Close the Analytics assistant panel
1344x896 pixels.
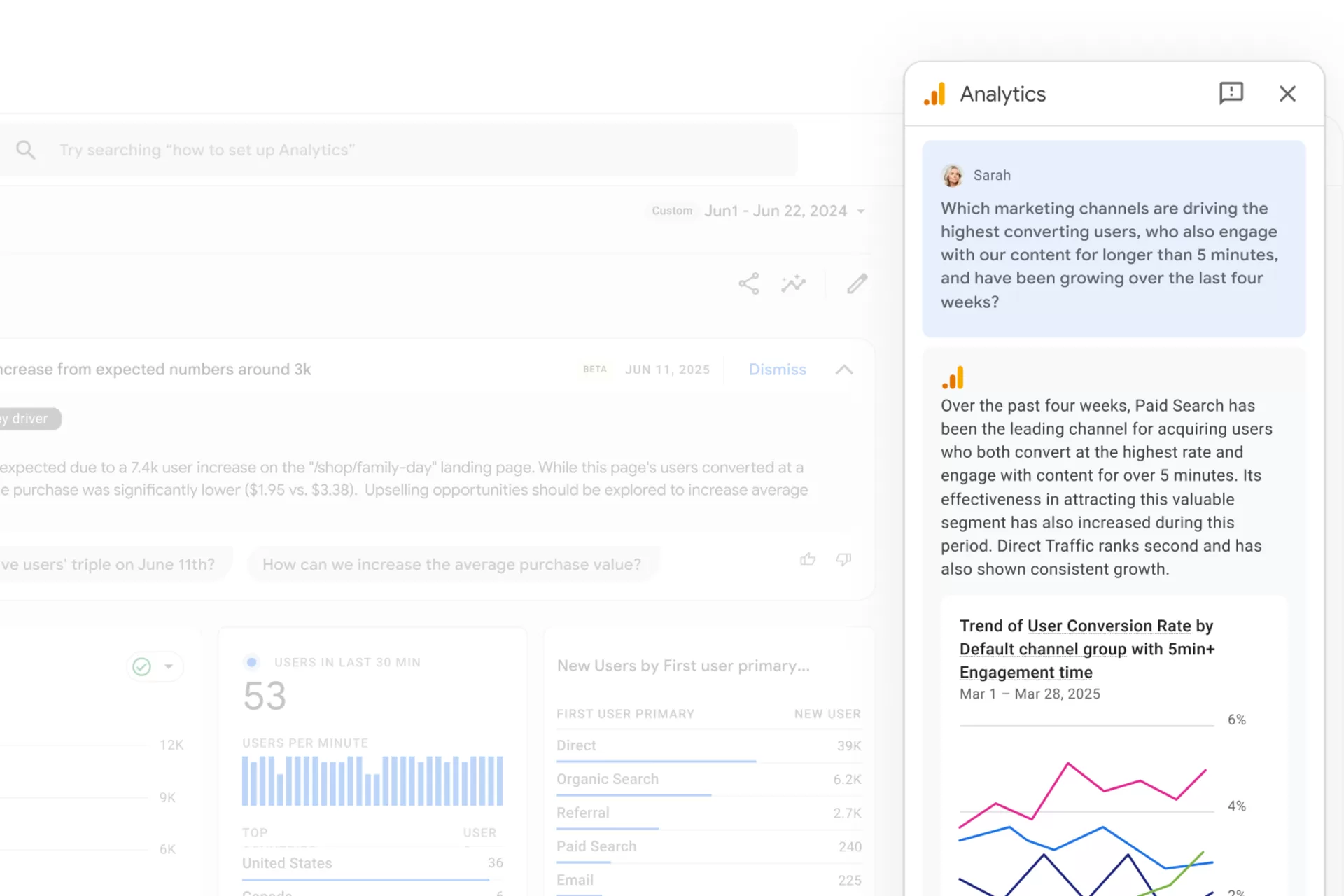pos(1287,94)
